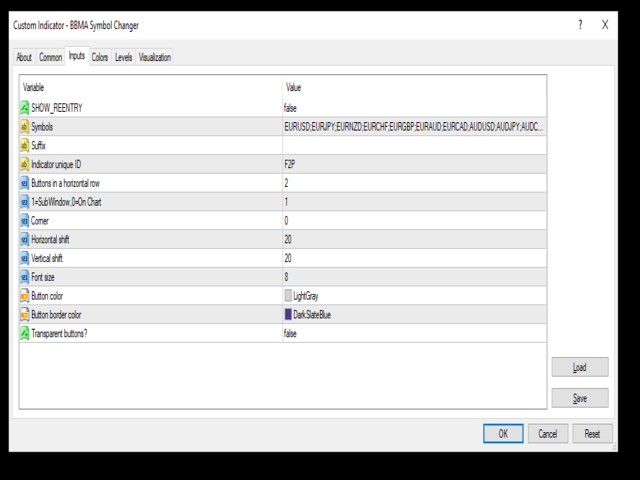
Task: Click the 1=SubWindow,0=On Chart integer icon
Action: click(25, 202)
